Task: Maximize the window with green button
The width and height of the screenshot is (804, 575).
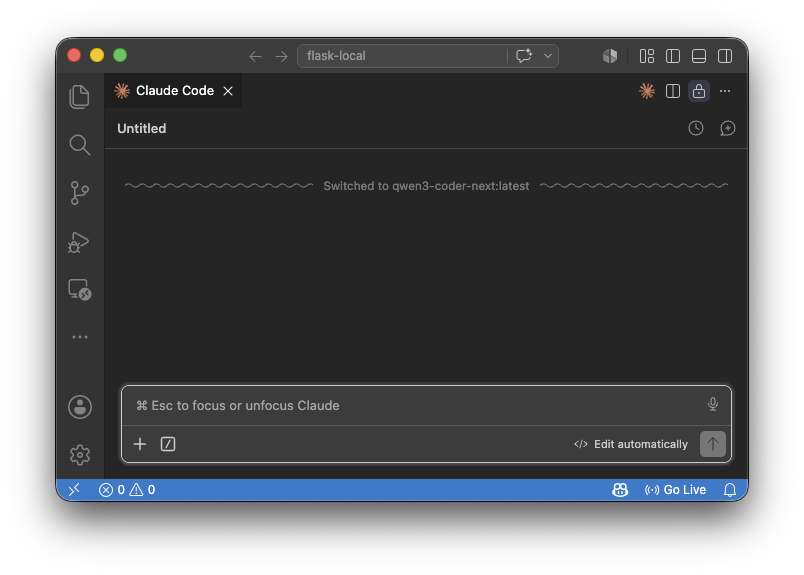Action: [120, 55]
